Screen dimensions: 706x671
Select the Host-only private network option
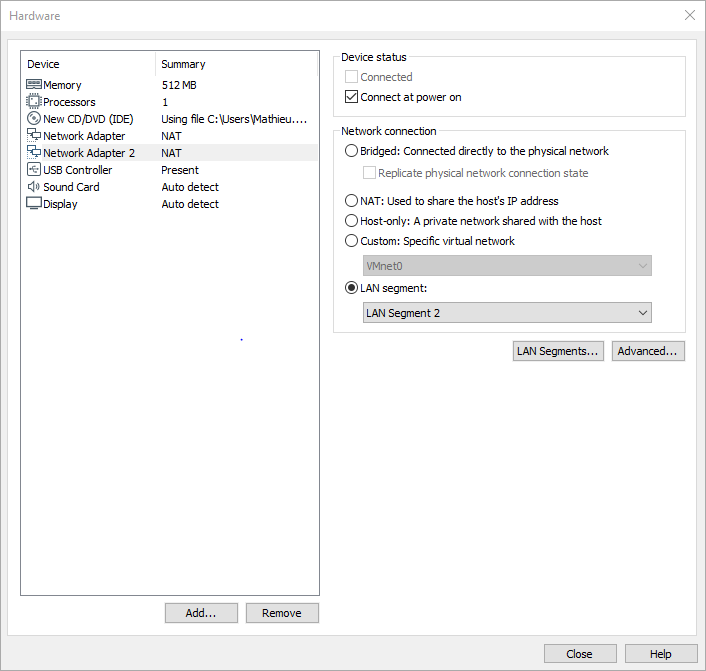351,221
